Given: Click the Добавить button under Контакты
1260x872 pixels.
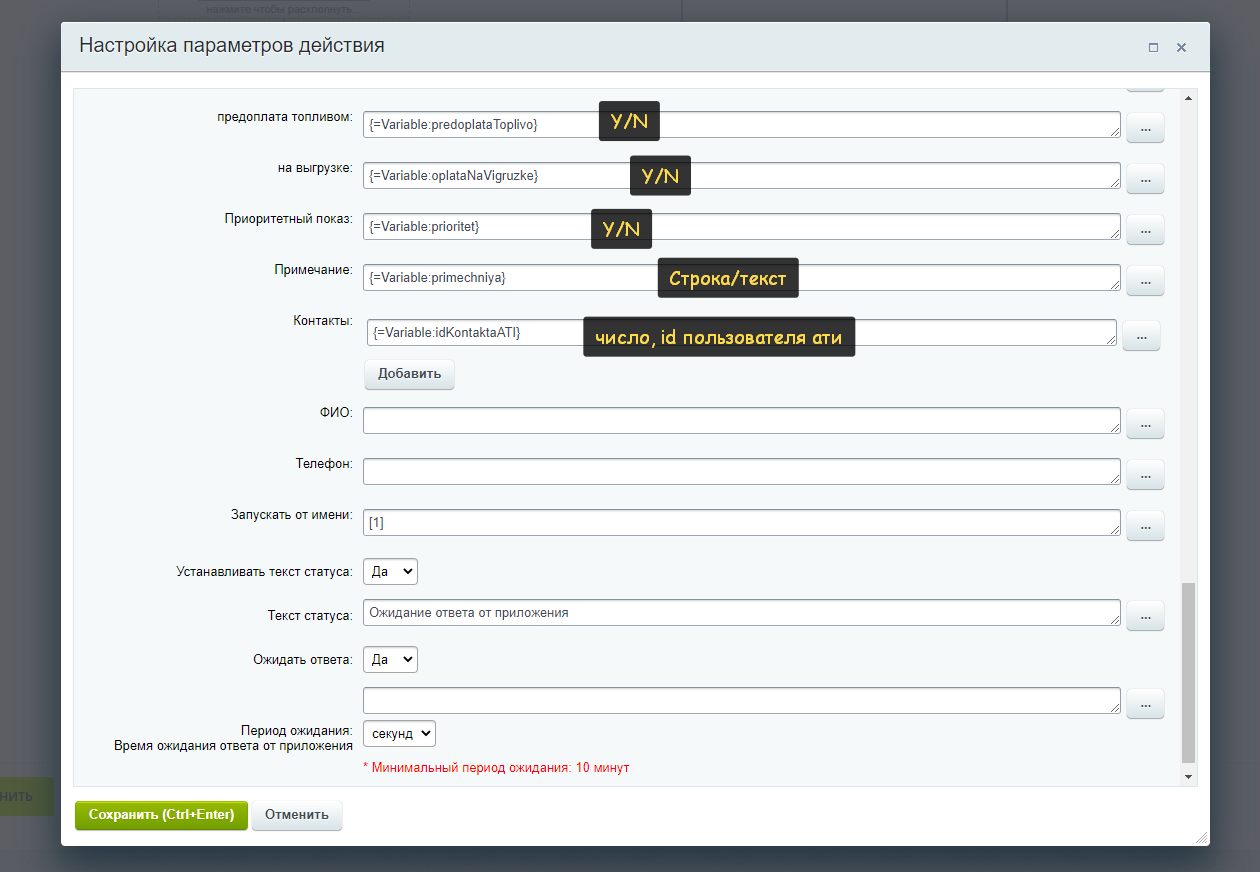Looking at the screenshot, I should click(x=409, y=374).
